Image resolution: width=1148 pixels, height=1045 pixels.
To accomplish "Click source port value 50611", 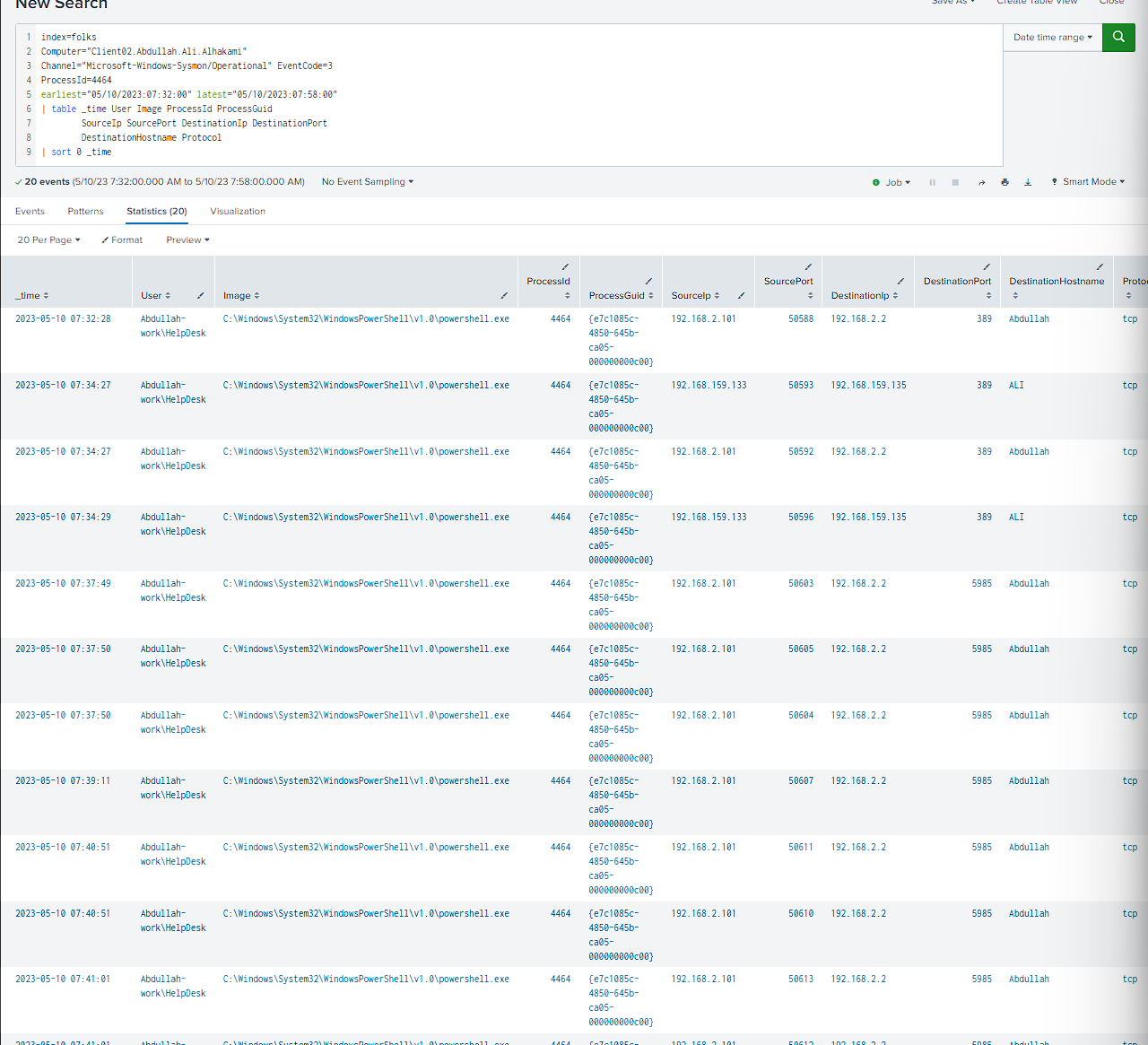I will pos(801,848).
